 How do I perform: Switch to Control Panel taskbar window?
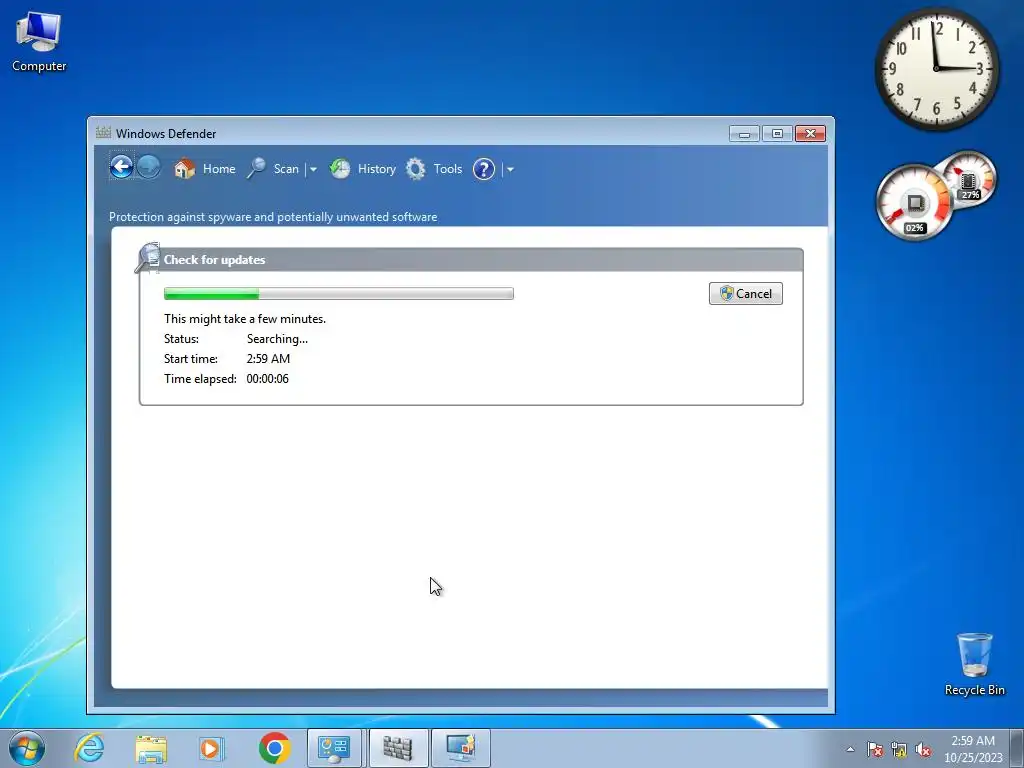pyautogui.click(x=334, y=748)
